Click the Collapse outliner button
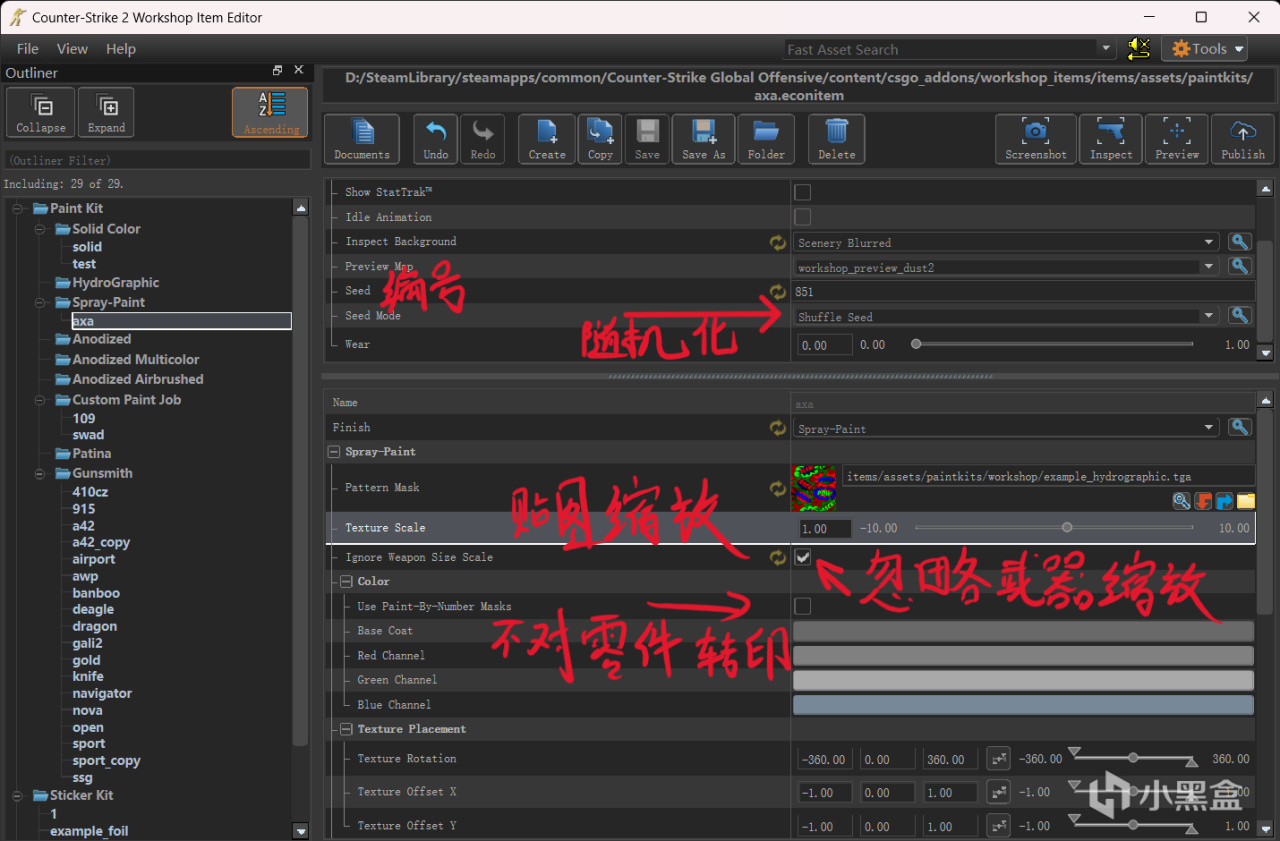Viewport: 1280px width, 841px height. pyautogui.click(x=41, y=113)
